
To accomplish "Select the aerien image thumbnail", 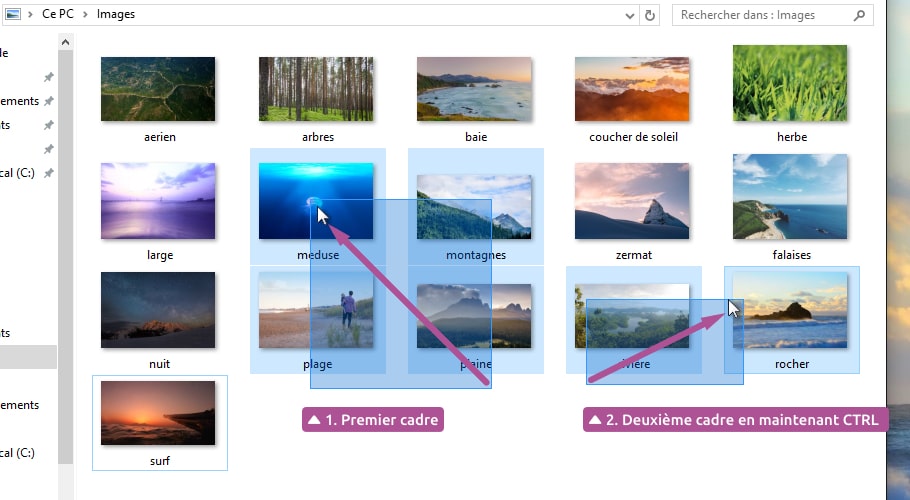I will point(158,89).
